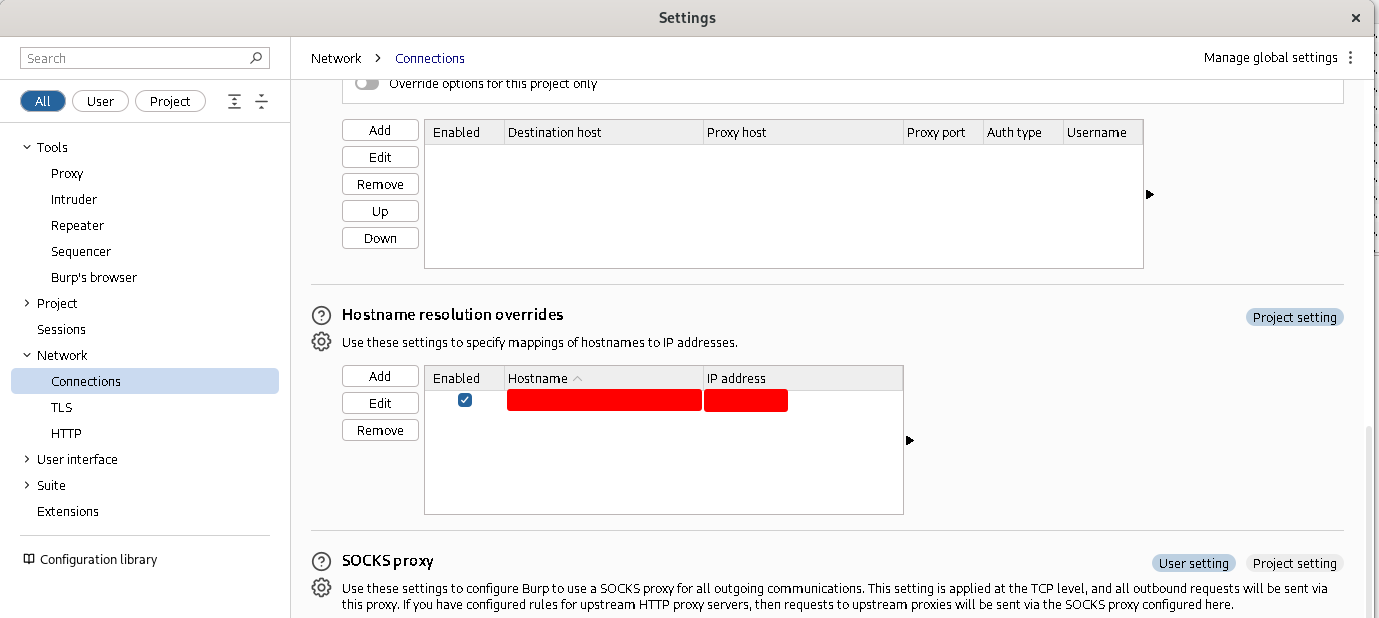This screenshot has height=618, width=1379.
Task: Collapse the Tools tree section
Action: pyautogui.click(x=27, y=147)
